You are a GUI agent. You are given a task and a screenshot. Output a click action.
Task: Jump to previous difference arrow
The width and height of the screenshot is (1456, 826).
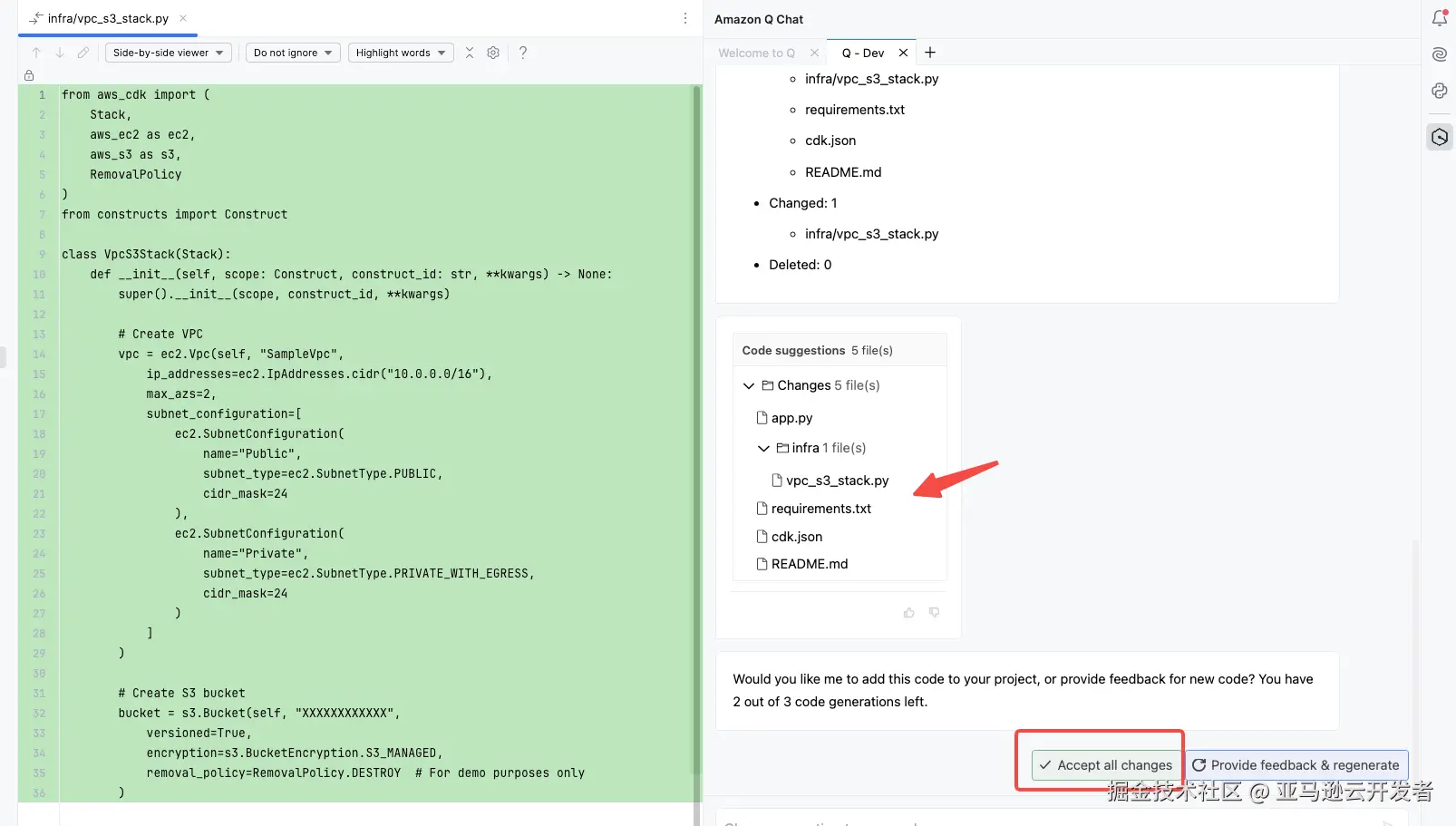[36, 53]
